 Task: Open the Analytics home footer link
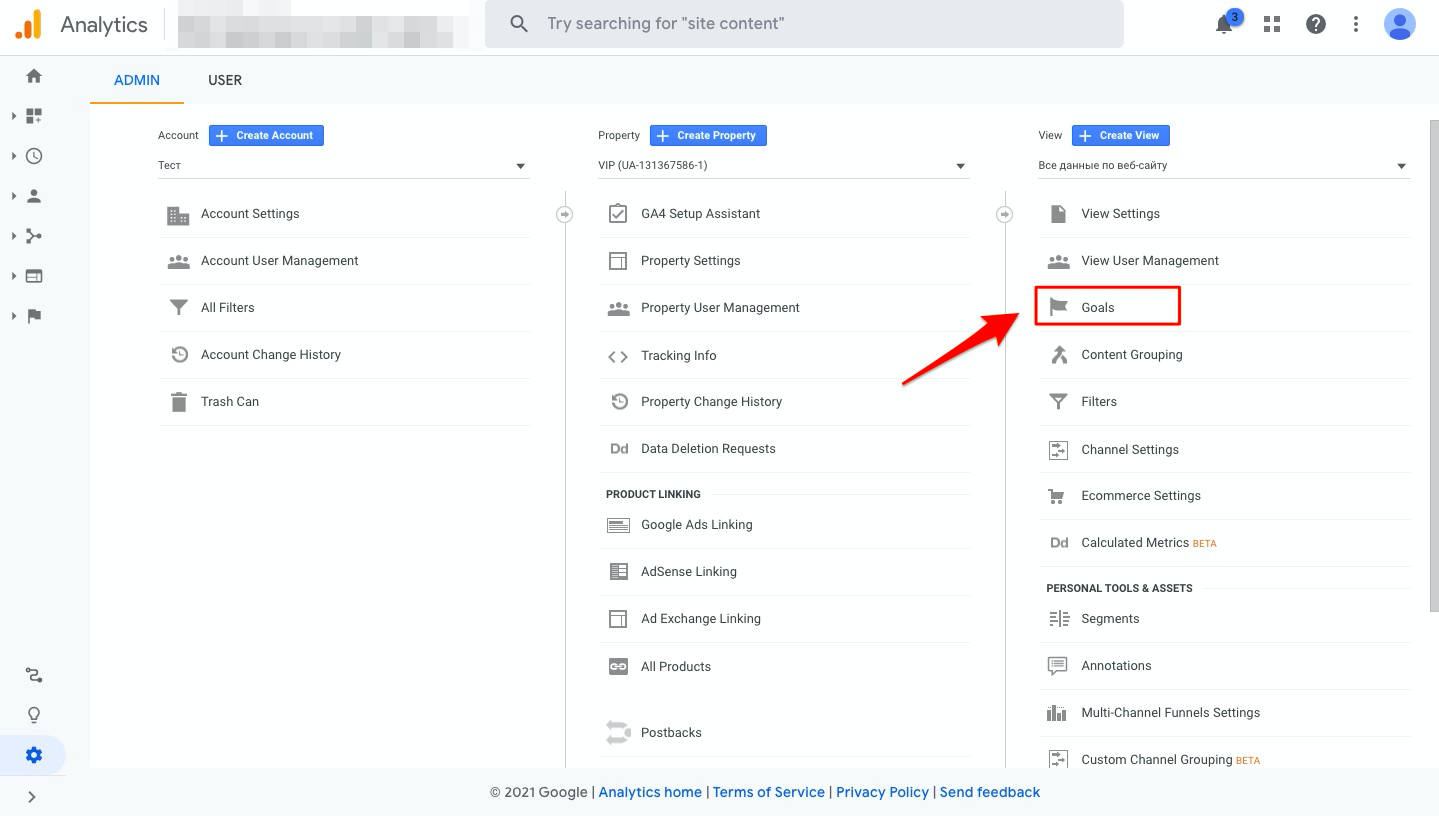coord(650,792)
